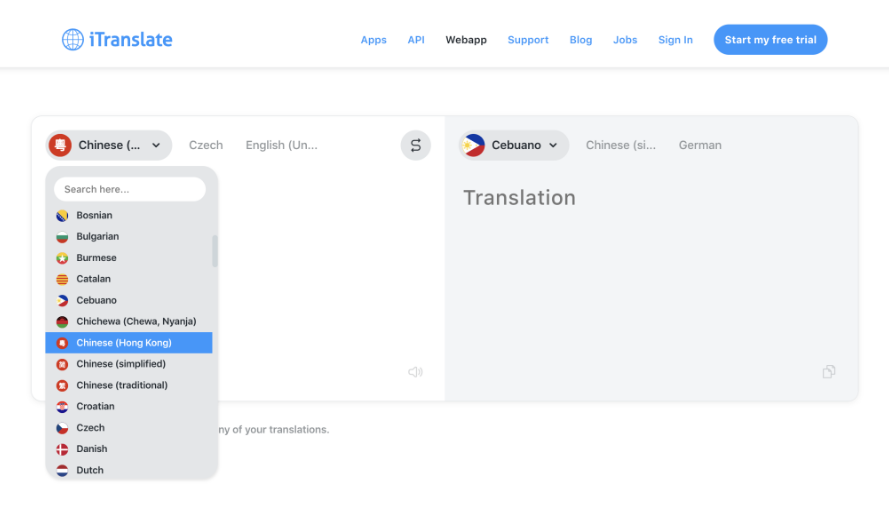The width and height of the screenshot is (889, 513).
Task: Click the language list scrollbar thumb
Action: click(215, 251)
